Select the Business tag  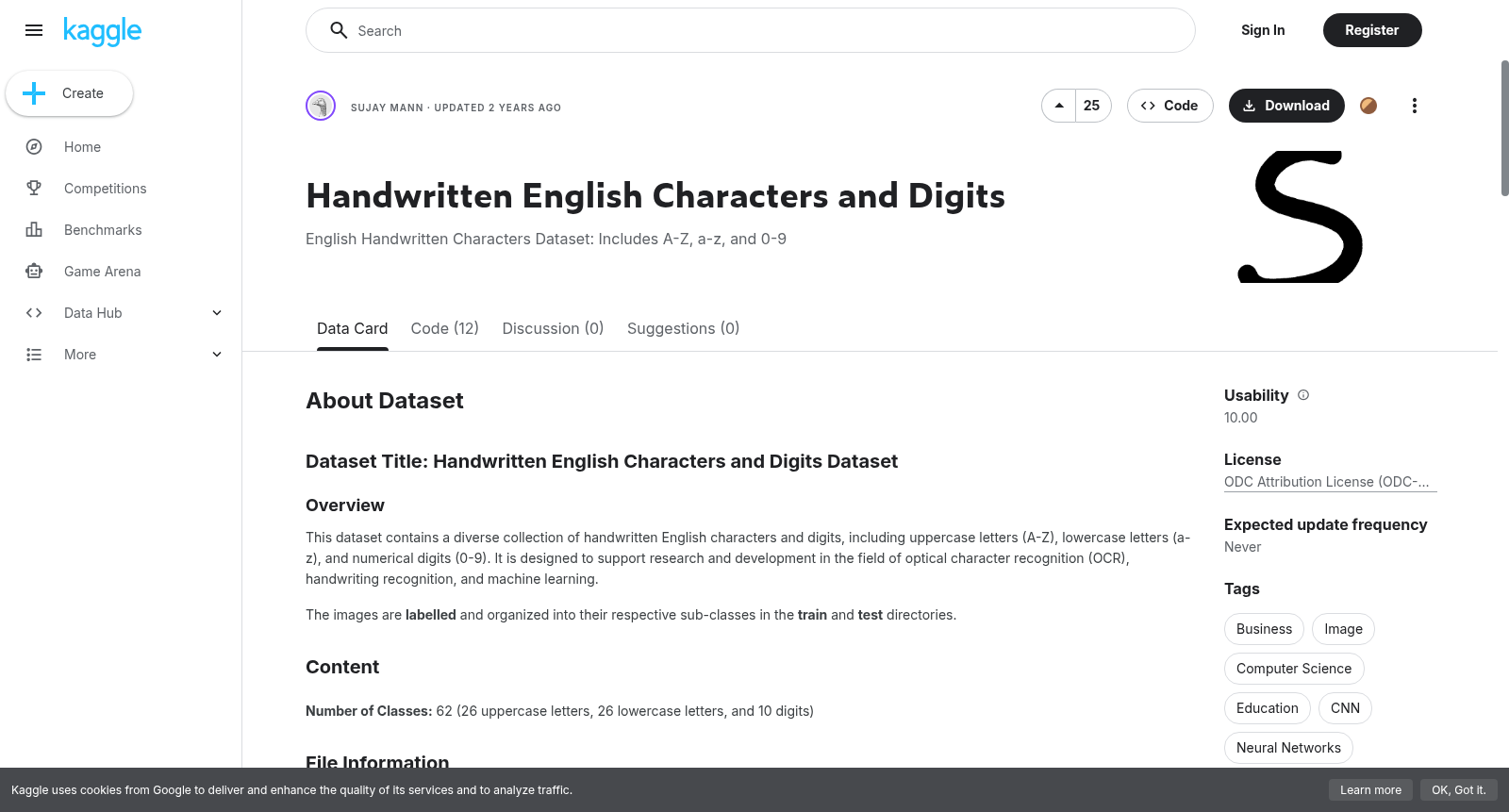(x=1264, y=629)
